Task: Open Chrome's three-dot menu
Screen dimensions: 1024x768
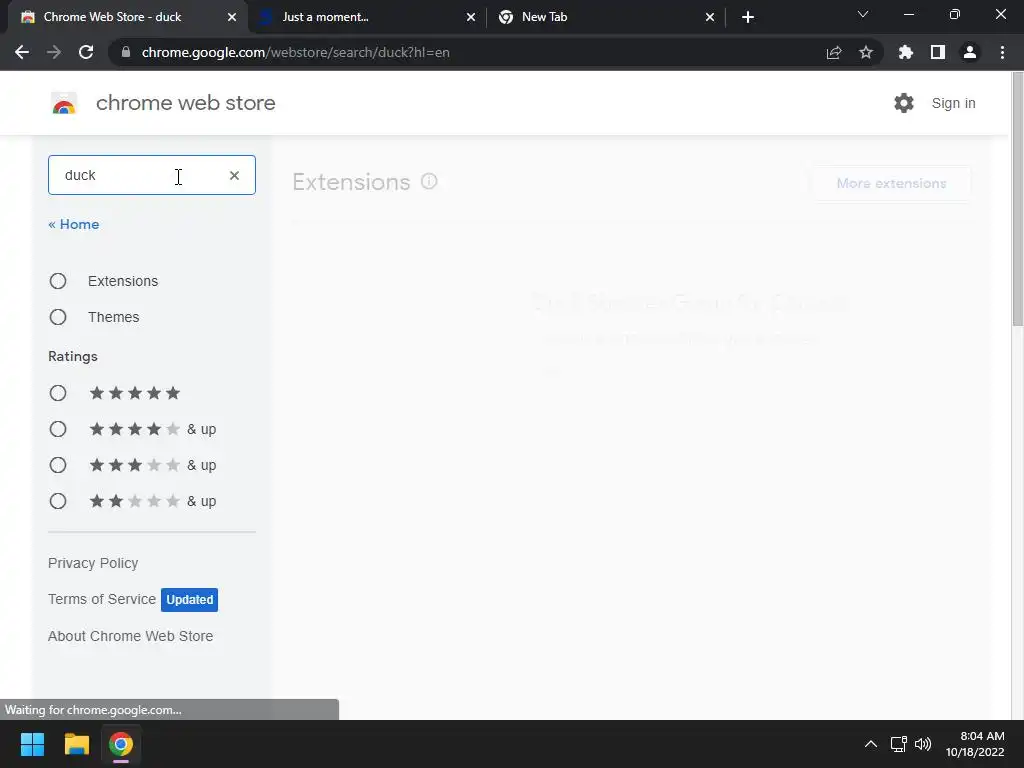Action: pyautogui.click(x=1002, y=52)
